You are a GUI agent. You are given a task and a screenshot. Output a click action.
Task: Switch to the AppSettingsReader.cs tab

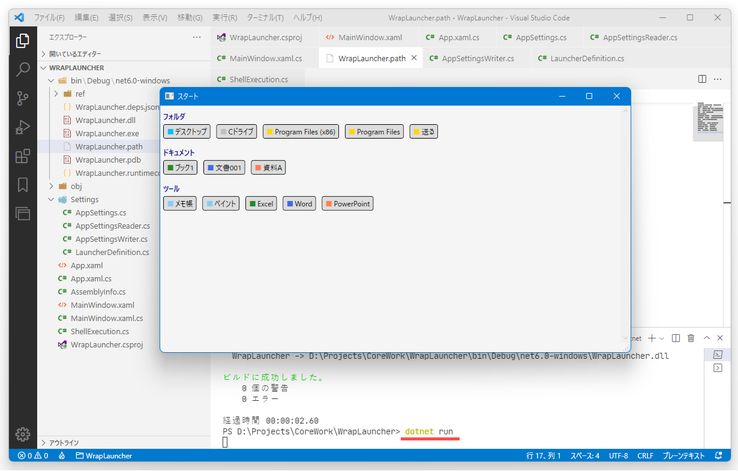634,37
